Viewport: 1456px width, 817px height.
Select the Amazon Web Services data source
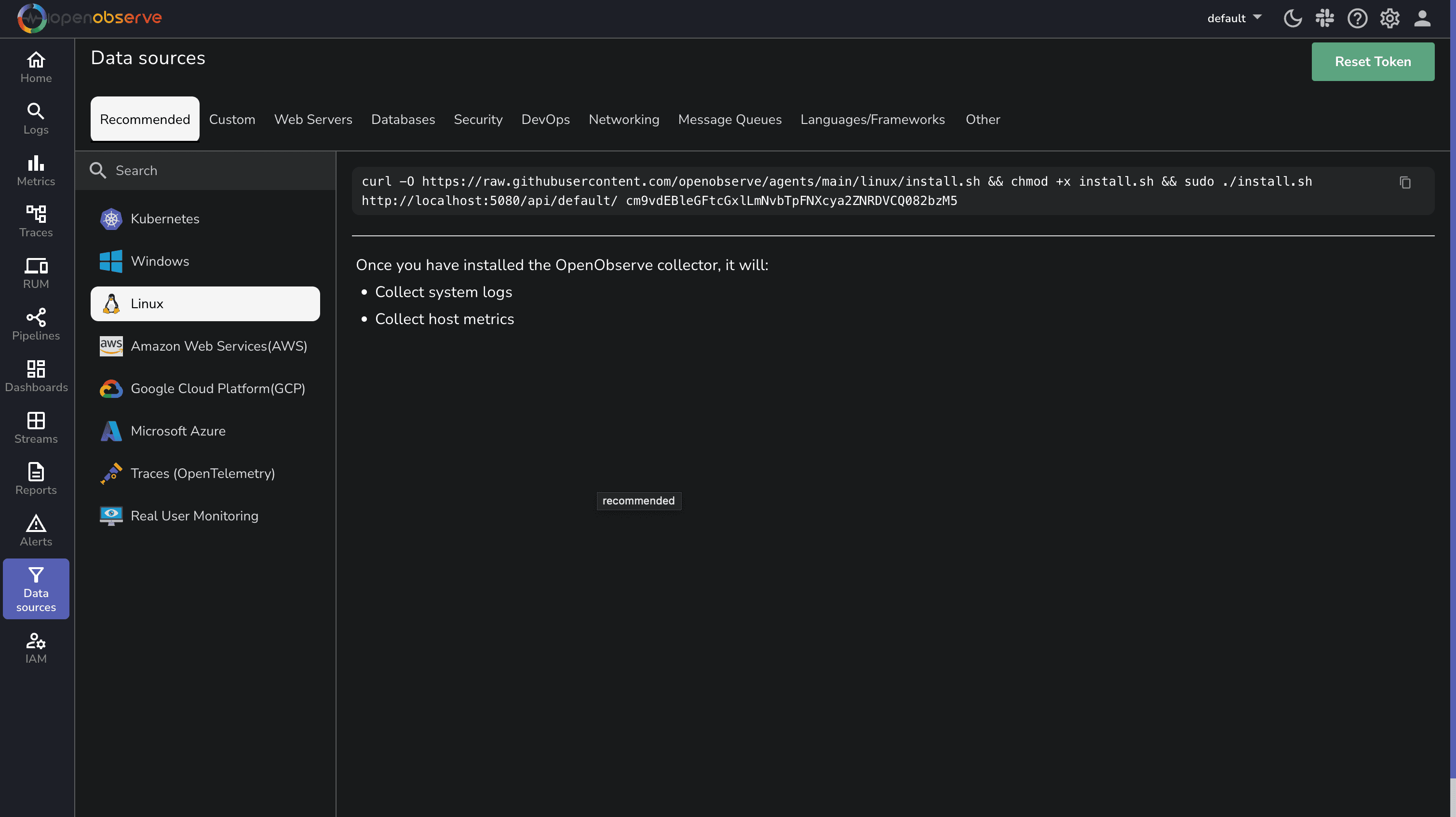coord(219,346)
